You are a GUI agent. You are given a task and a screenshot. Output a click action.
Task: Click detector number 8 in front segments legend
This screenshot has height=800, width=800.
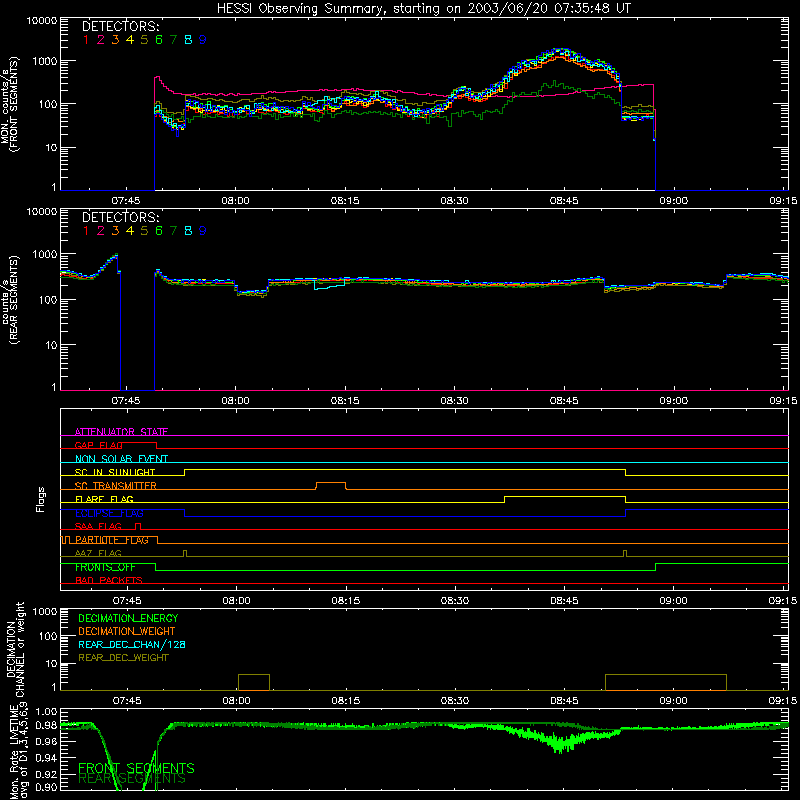click(x=188, y=40)
